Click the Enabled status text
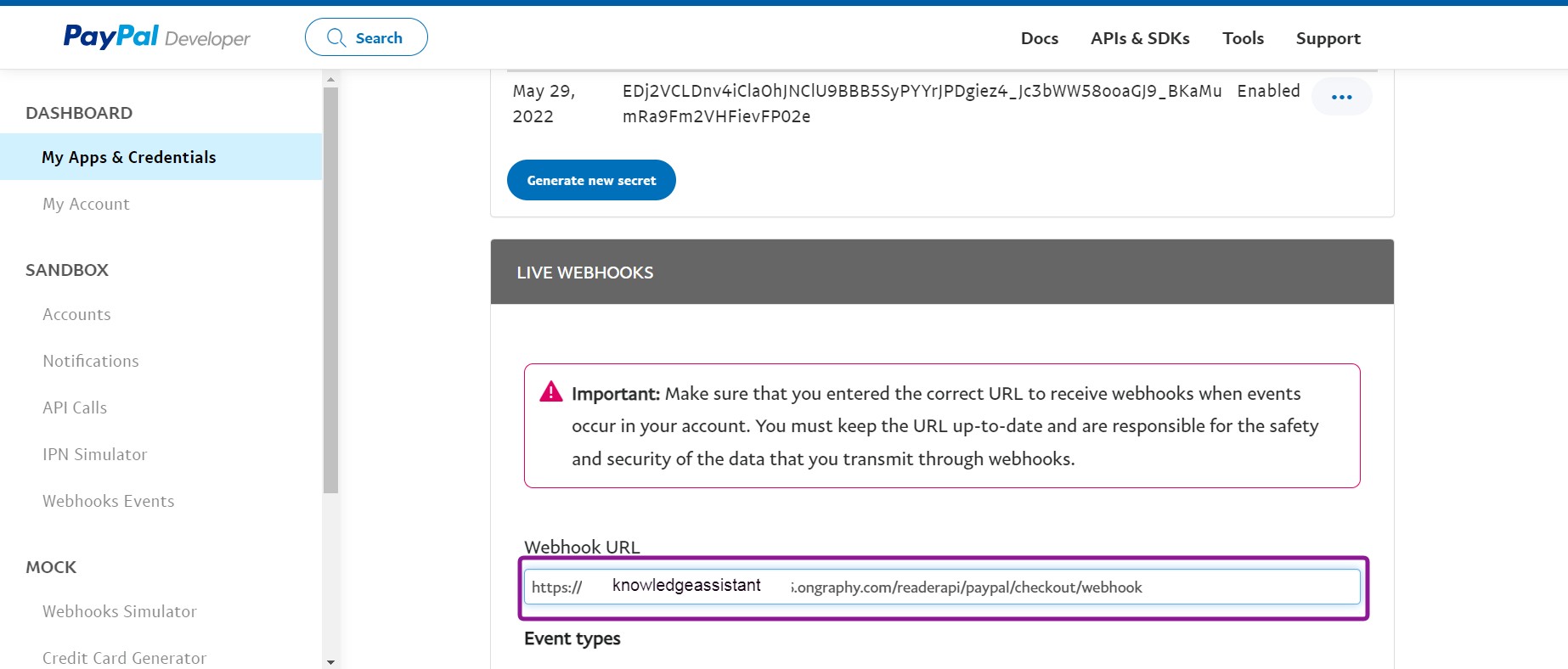The width and height of the screenshot is (1568, 669). (x=1268, y=91)
